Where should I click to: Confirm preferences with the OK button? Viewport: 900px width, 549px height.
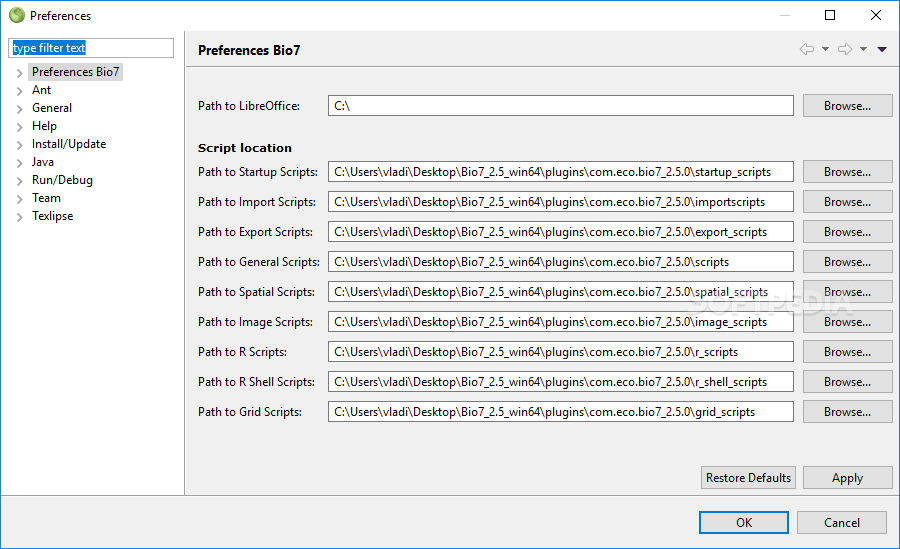point(744,522)
